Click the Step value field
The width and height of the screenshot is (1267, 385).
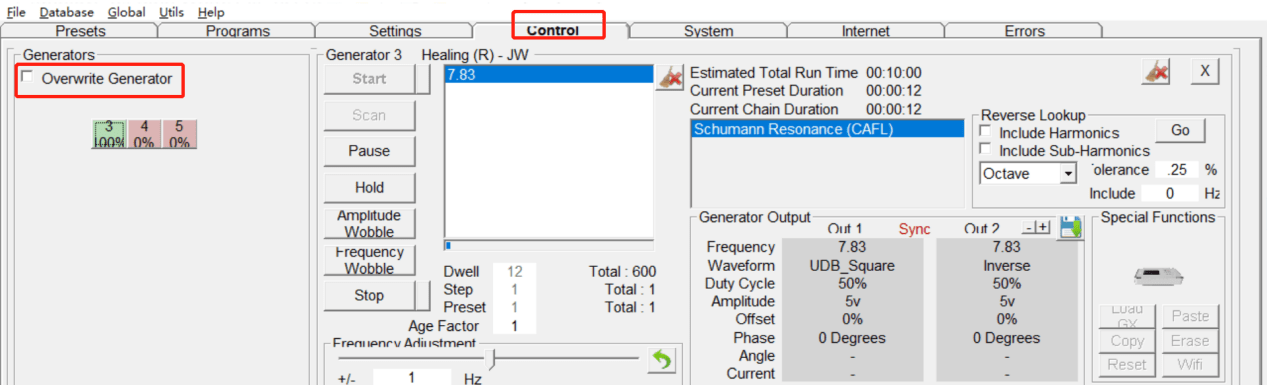(x=514, y=289)
